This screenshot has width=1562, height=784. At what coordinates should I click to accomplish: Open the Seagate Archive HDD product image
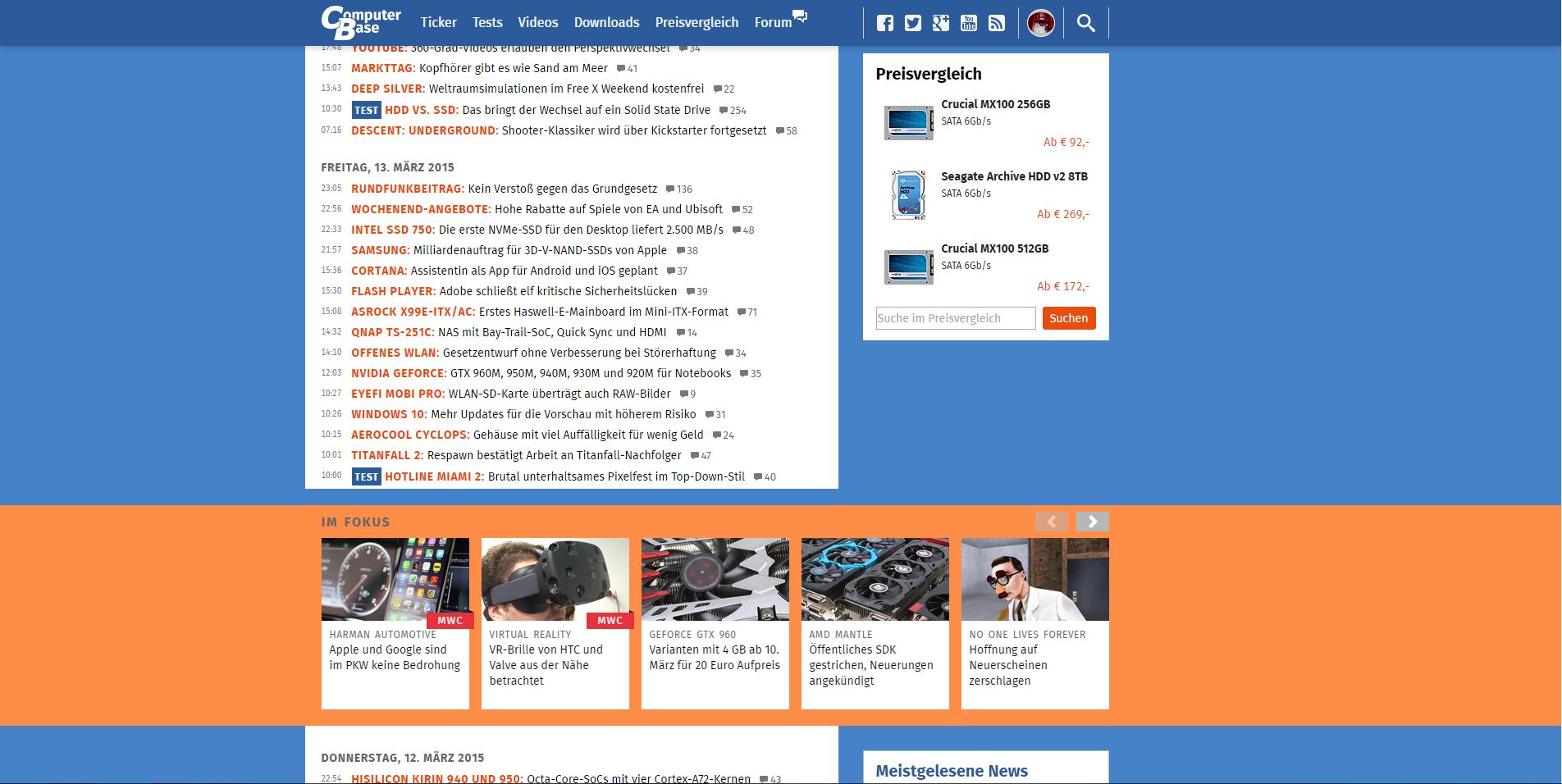[x=908, y=195]
